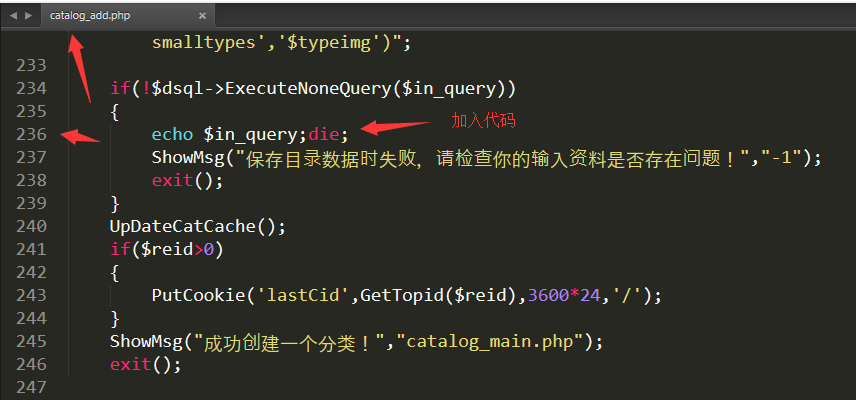Click the left tab-scroll arrow
856x400 pixels.
pyautogui.click(x=13, y=16)
